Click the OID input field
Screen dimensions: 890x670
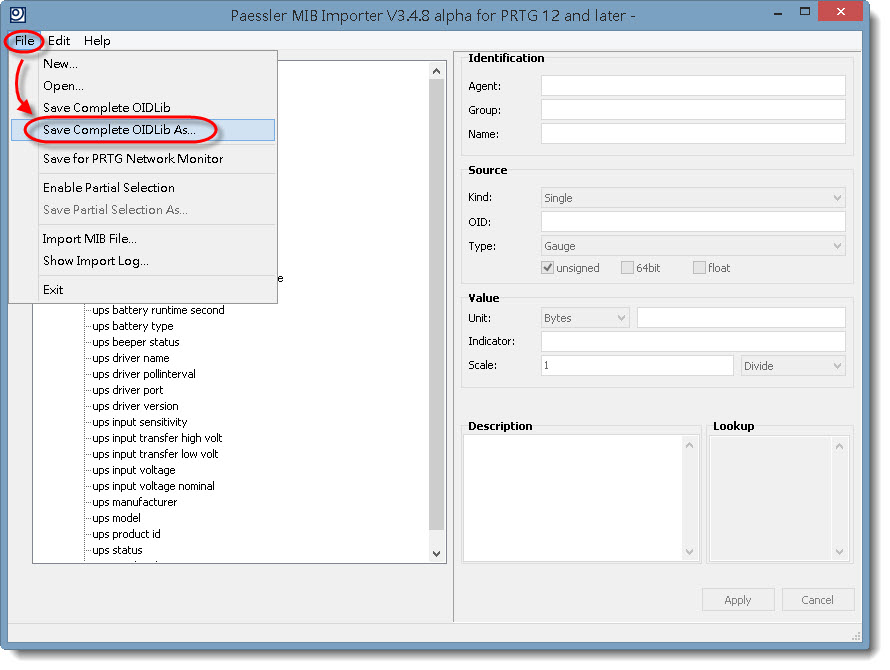[693, 221]
